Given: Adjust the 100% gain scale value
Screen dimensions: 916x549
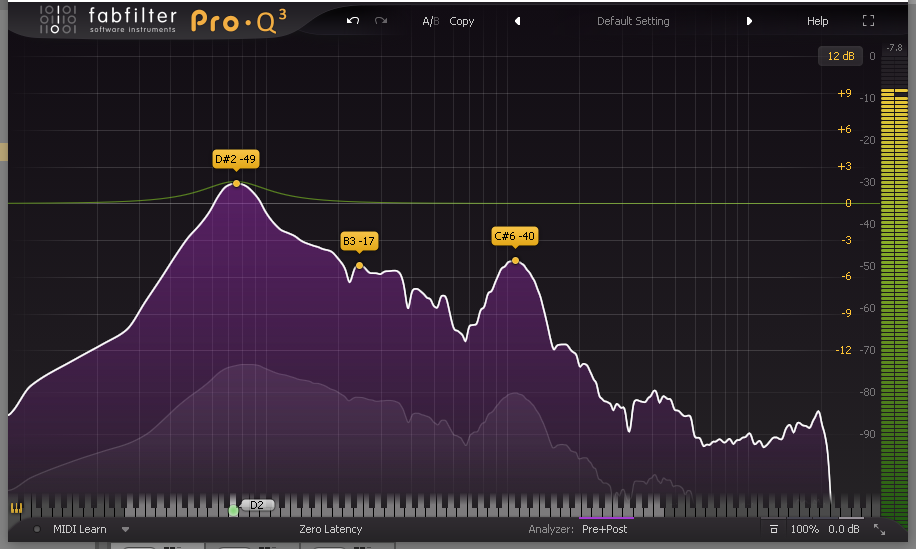Looking at the screenshot, I should pos(804,529).
